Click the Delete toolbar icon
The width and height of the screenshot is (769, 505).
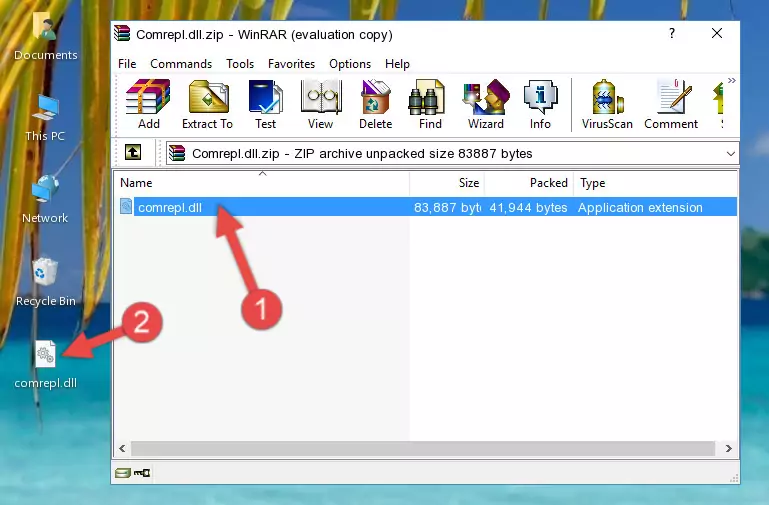click(375, 104)
